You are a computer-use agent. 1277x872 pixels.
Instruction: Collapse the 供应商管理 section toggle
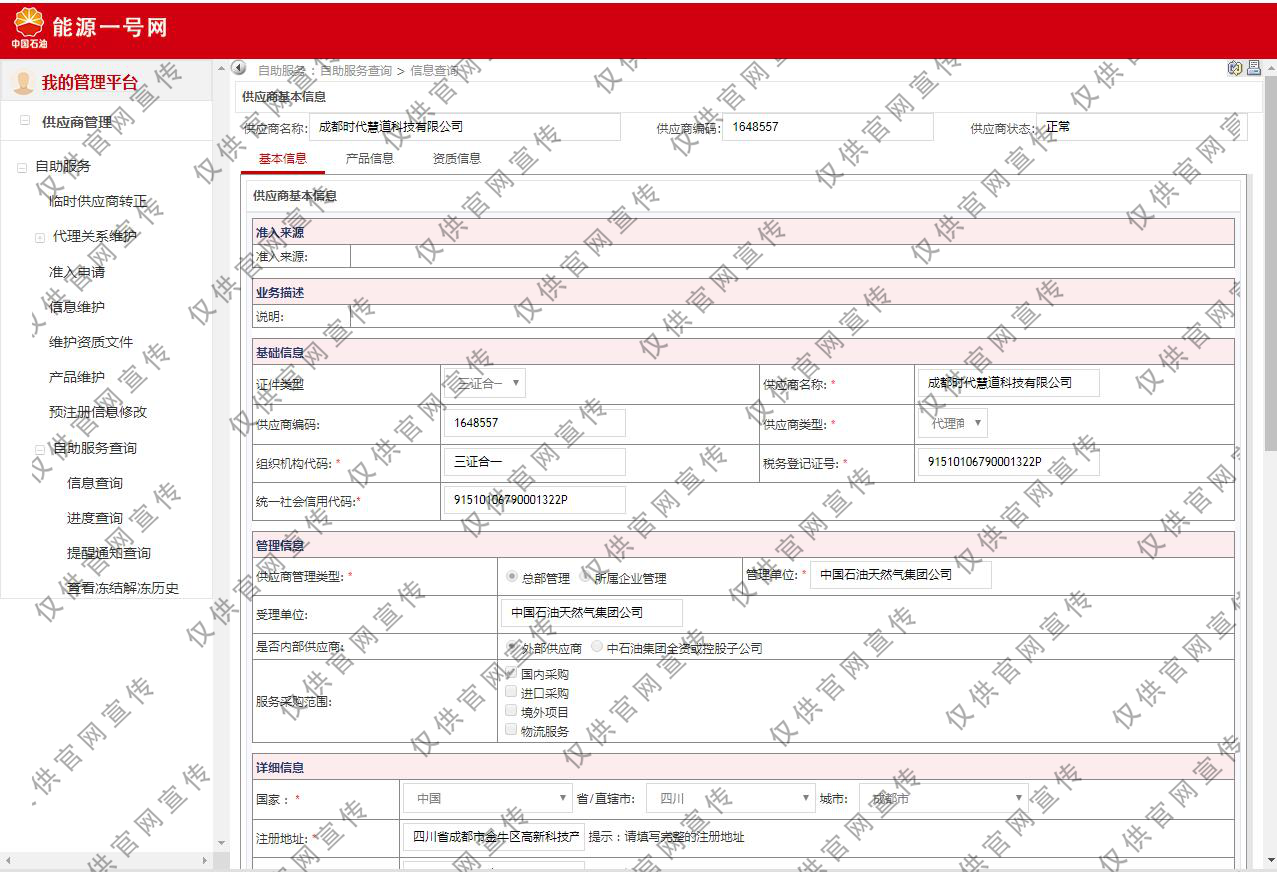point(25,121)
